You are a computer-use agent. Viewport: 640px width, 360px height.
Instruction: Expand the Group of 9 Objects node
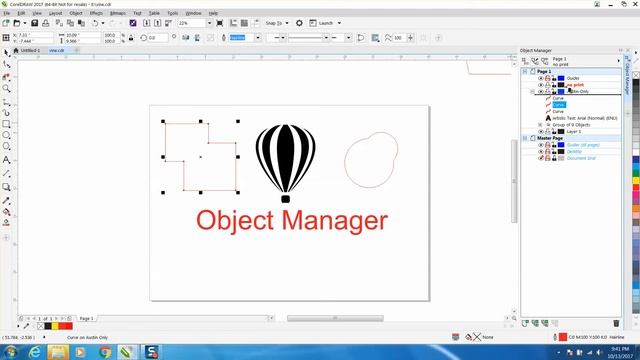pos(540,125)
